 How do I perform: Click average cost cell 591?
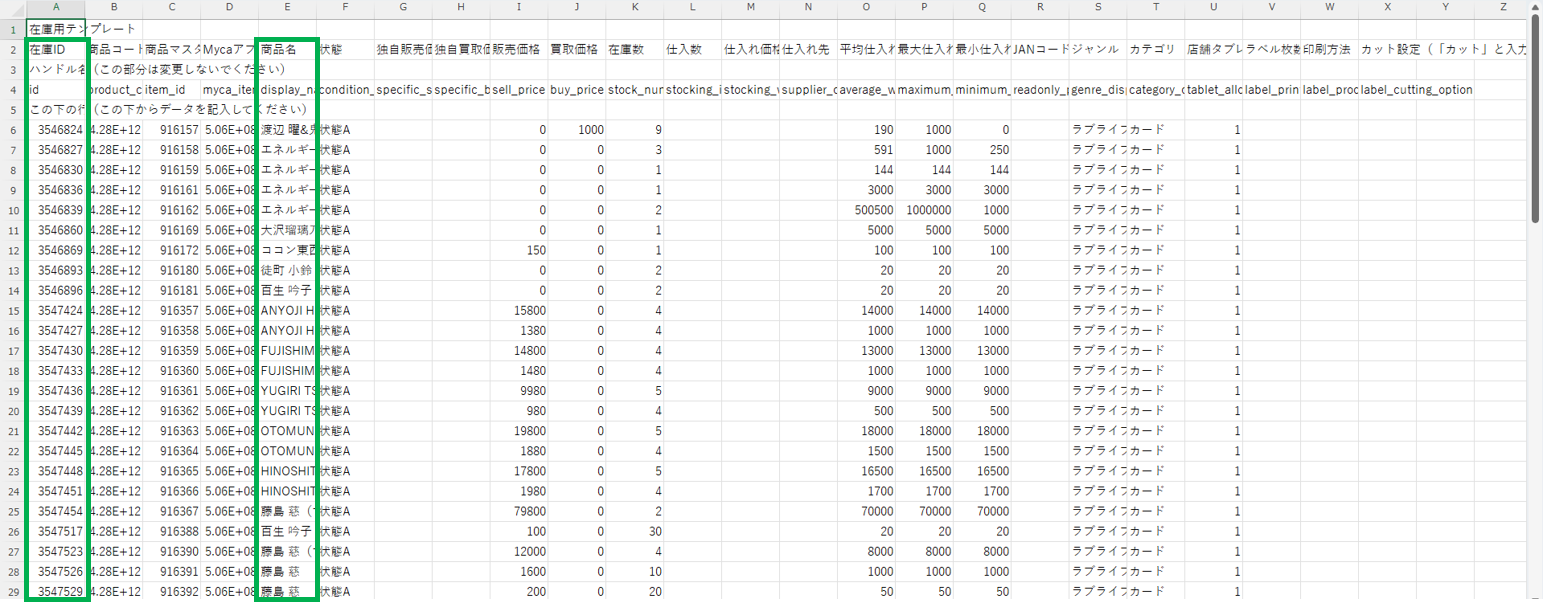[866, 150]
